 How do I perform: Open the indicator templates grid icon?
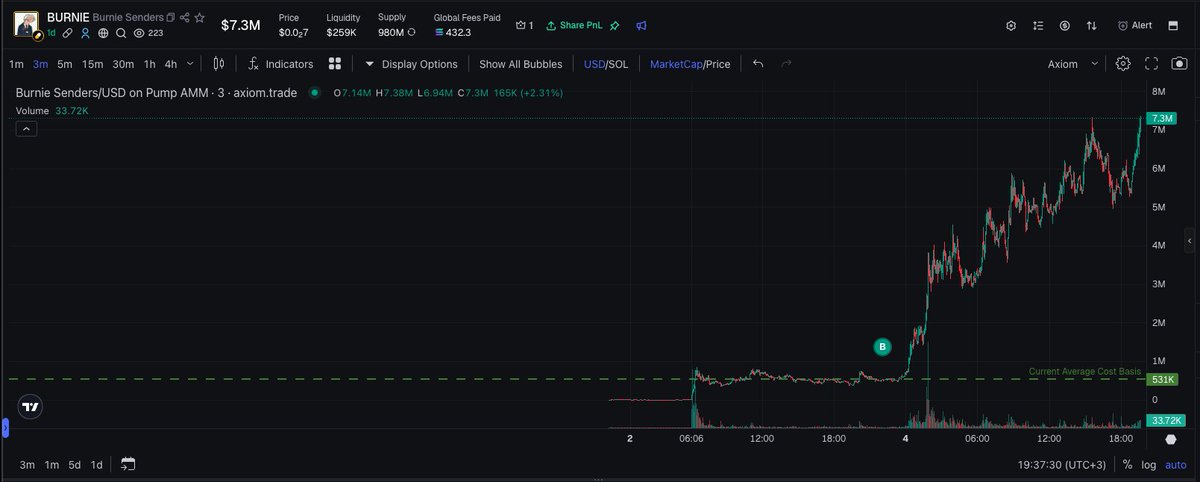coord(335,64)
